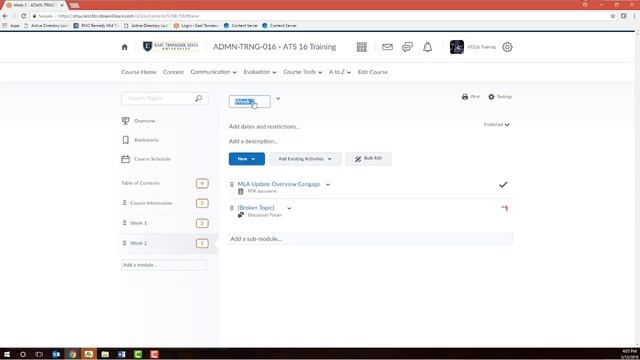Viewport: 640px width, 360px height.
Task: Open the course selector grid icon
Action: 362,47
